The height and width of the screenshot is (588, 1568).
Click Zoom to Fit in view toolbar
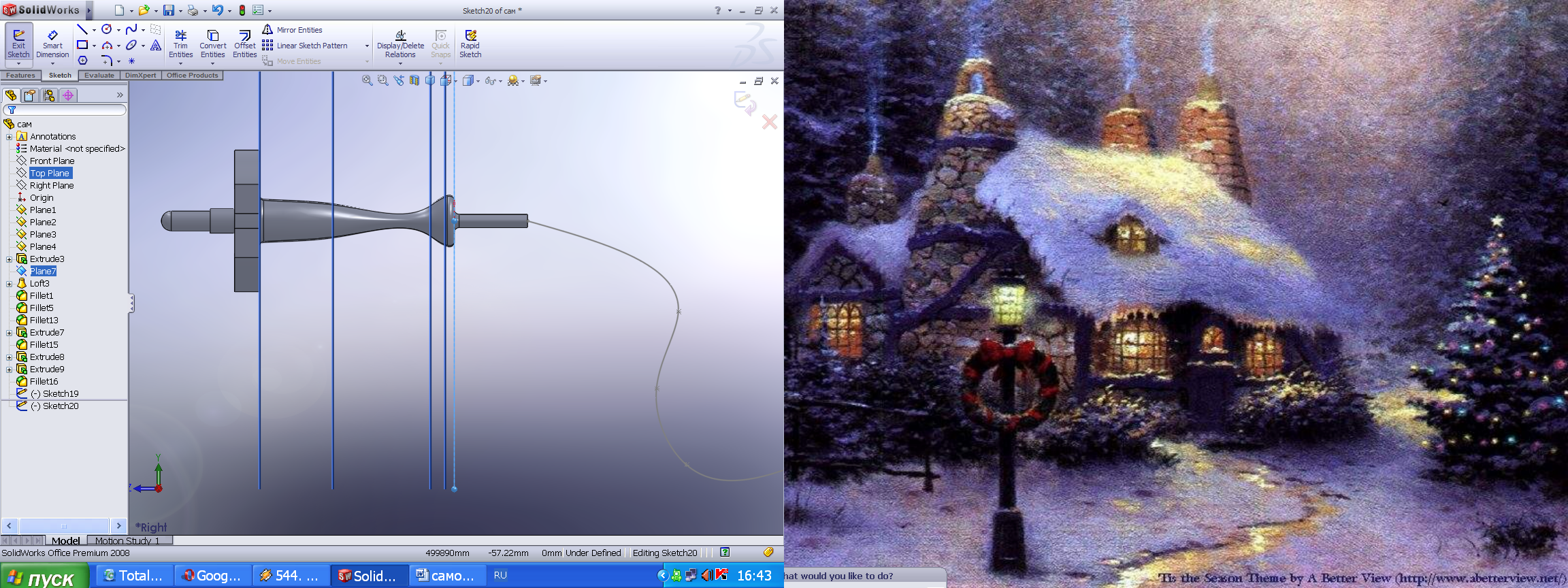click(x=367, y=80)
